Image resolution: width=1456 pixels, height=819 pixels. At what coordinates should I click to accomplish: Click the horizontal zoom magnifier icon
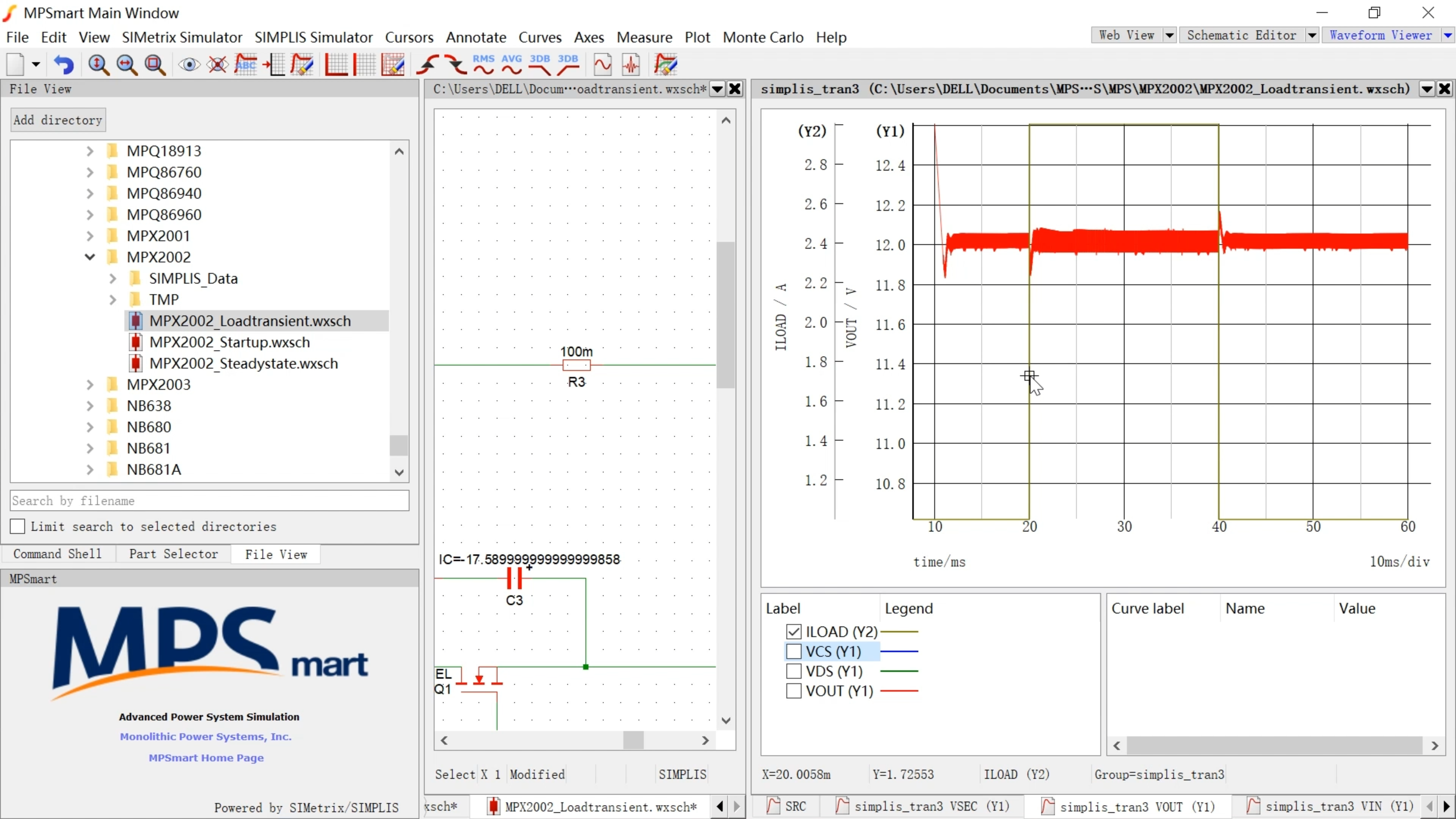[127, 64]
